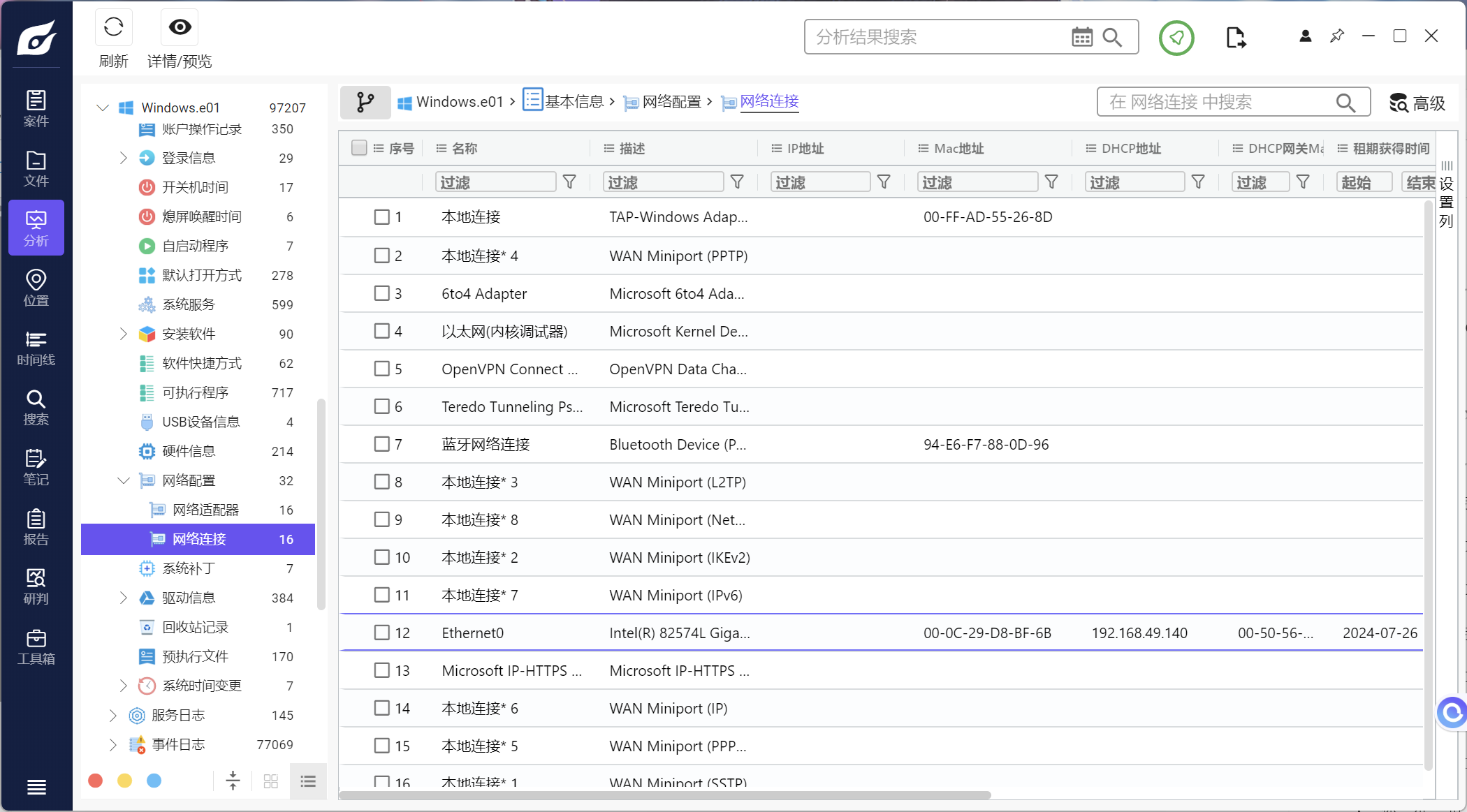The height and width of the screenshot is (812, 1467).
Task: Click the magnifier in 分析结果搜索 box
Action: pyautogui.click(x=1112, y=37)
